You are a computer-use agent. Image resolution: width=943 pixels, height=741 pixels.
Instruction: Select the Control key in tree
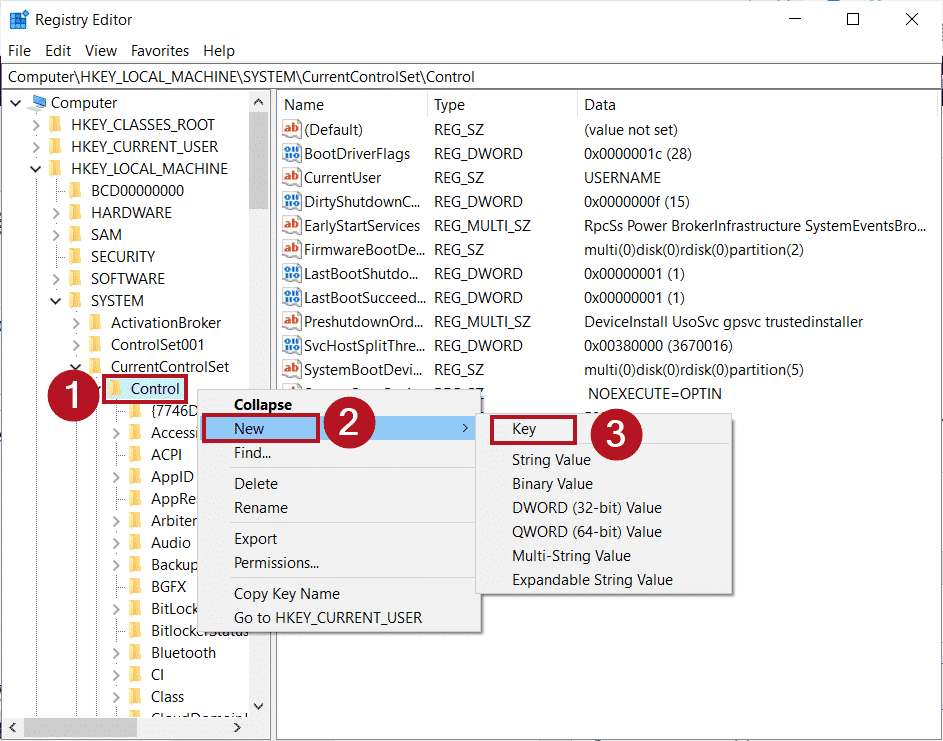[x=155, y=389]
